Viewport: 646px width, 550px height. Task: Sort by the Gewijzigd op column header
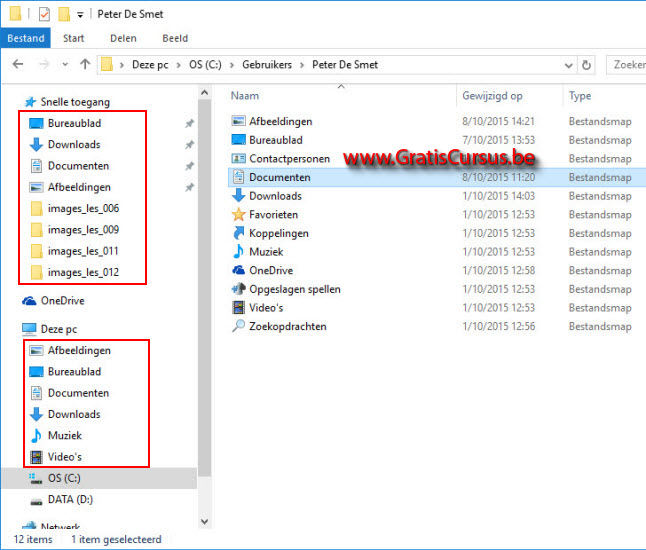click(x=492, y=96)
